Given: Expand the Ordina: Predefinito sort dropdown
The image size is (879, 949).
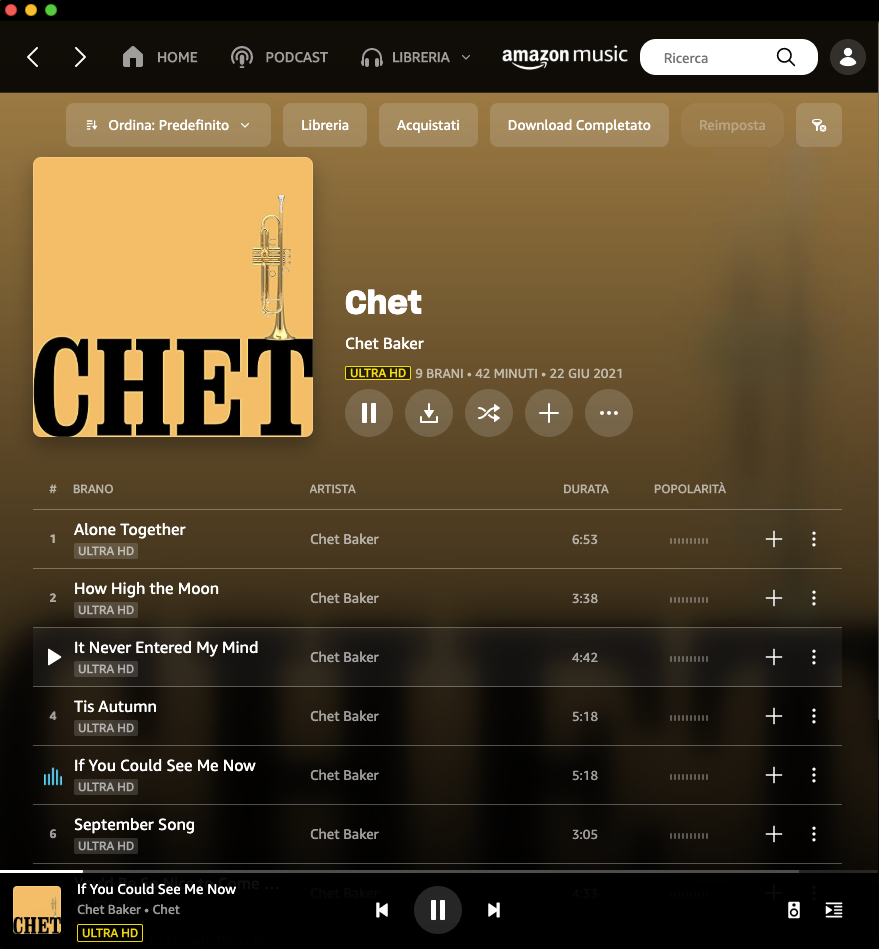Looking at the screenshot, I should point(168,125).
